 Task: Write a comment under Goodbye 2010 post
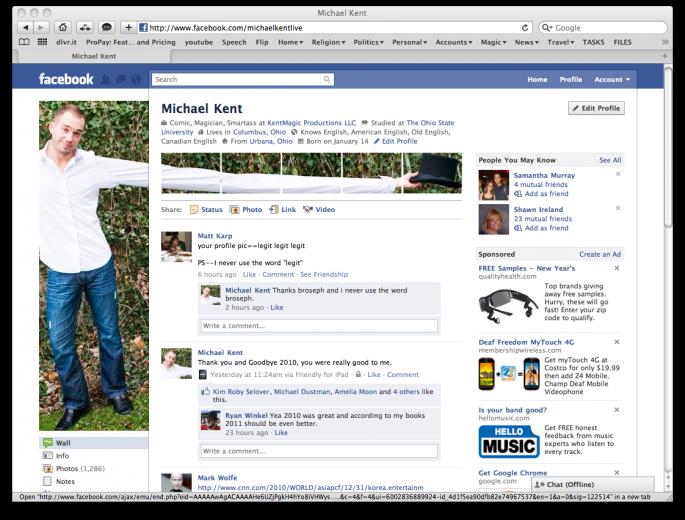click(319, 451)
